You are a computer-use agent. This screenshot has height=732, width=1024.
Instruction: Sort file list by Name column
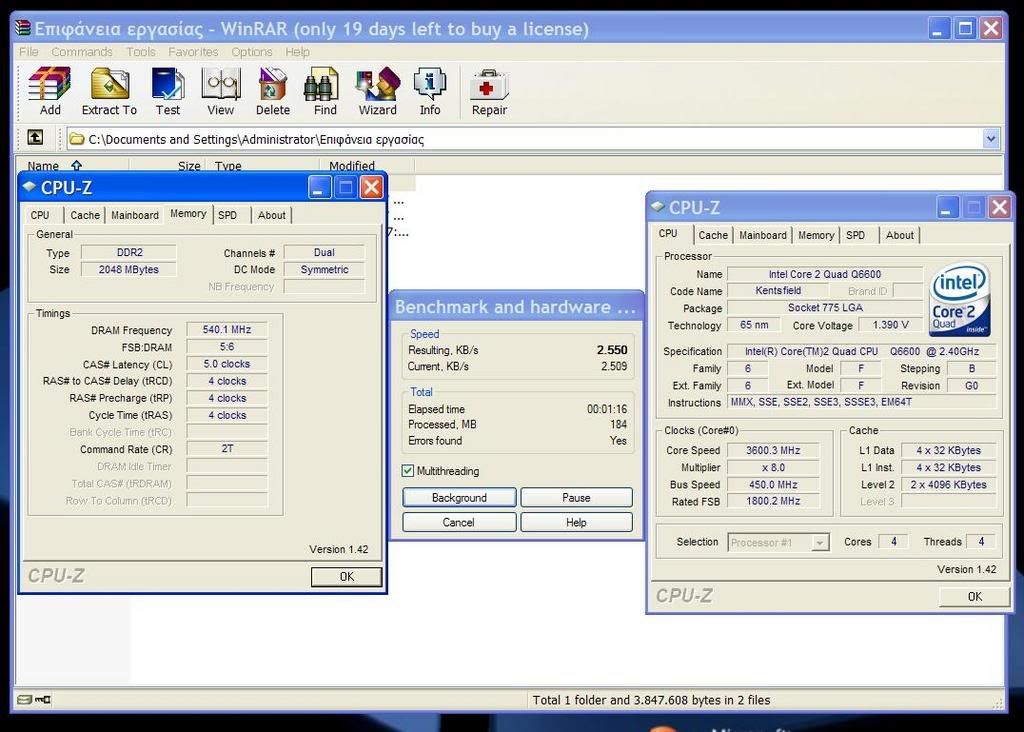click(72, 166)
